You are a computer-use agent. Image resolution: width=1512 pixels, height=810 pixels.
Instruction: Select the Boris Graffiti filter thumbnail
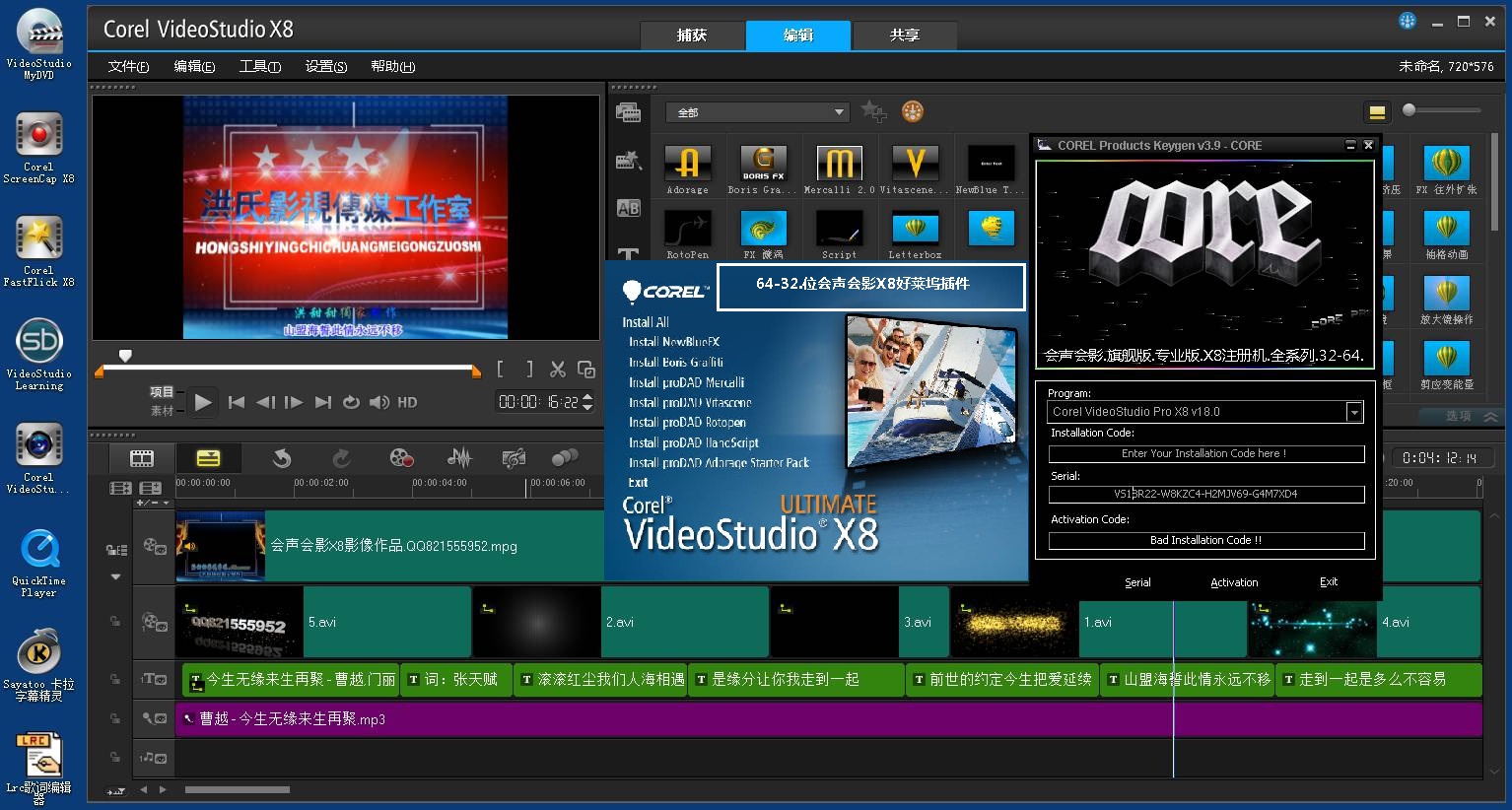[x=763, y=163]
